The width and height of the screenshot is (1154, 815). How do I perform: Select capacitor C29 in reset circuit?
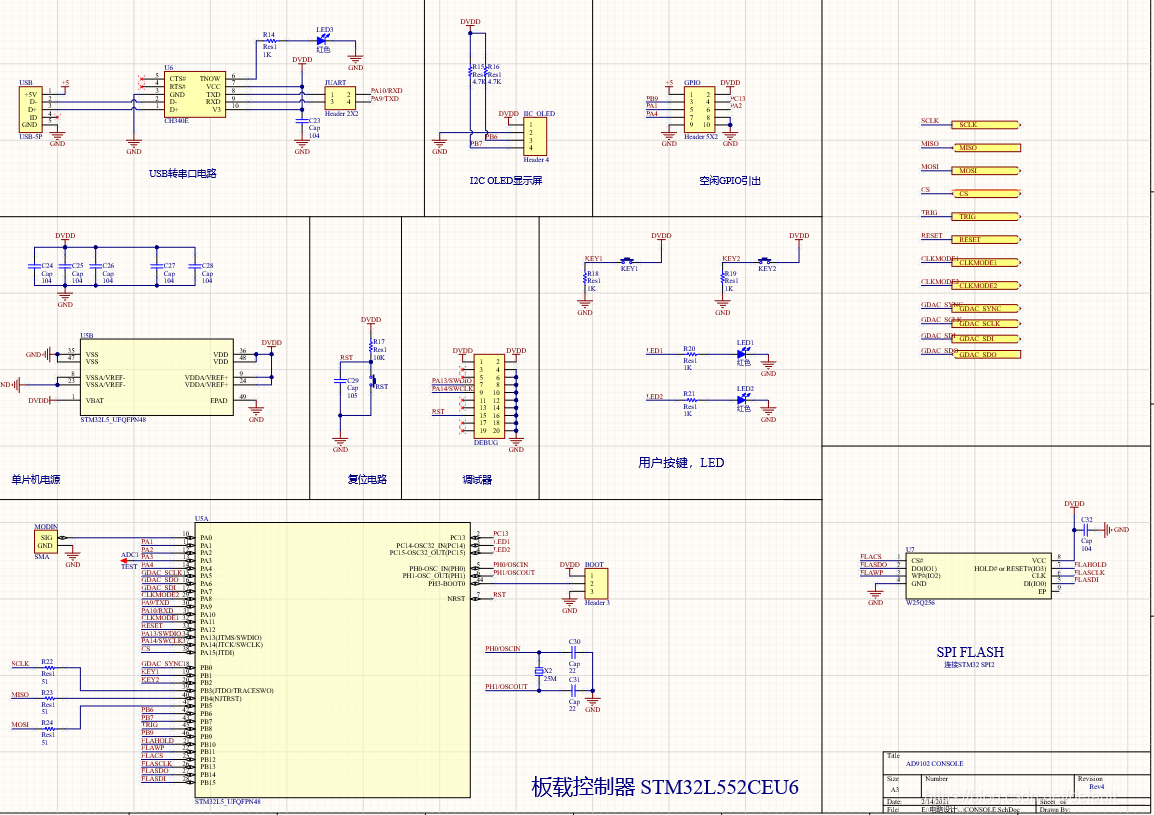click(340, 381)
